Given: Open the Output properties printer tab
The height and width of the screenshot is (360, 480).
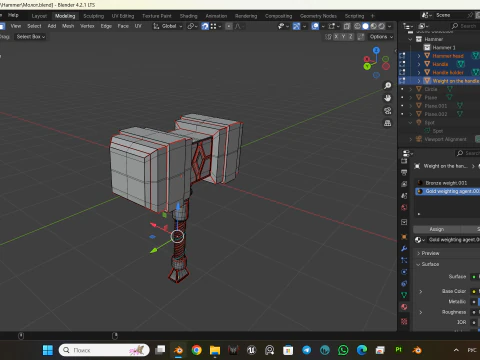Looking at the screenshot, I should [x=404, y=172].
